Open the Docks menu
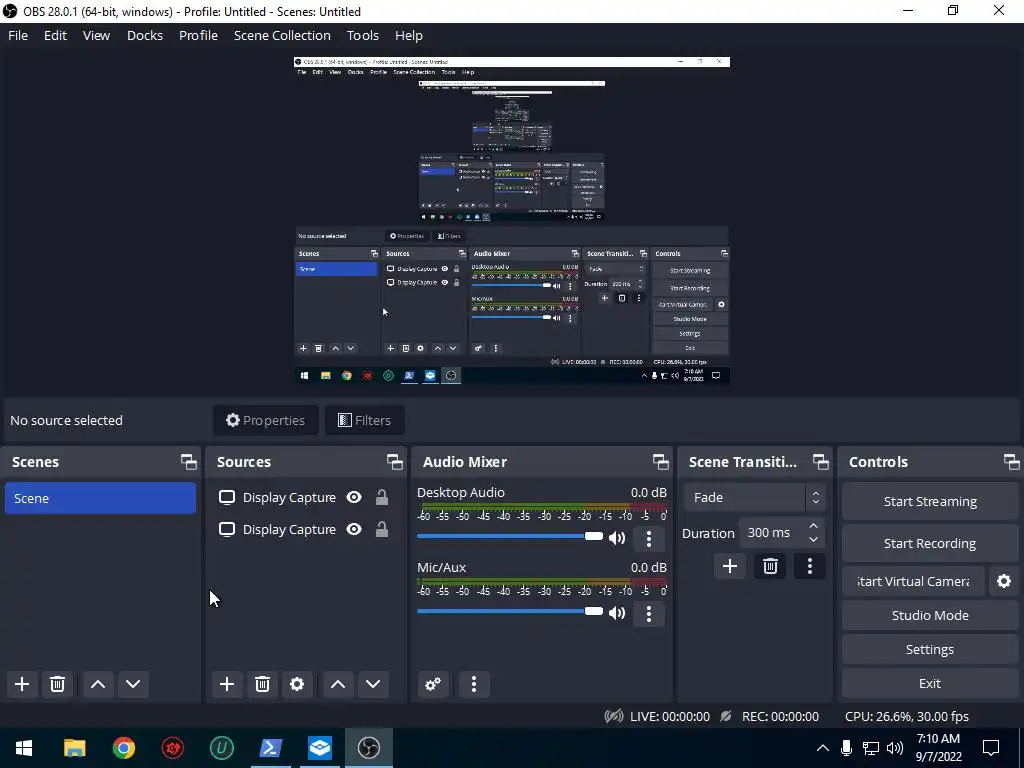1024x768 pixels. [x=145, y=35]
